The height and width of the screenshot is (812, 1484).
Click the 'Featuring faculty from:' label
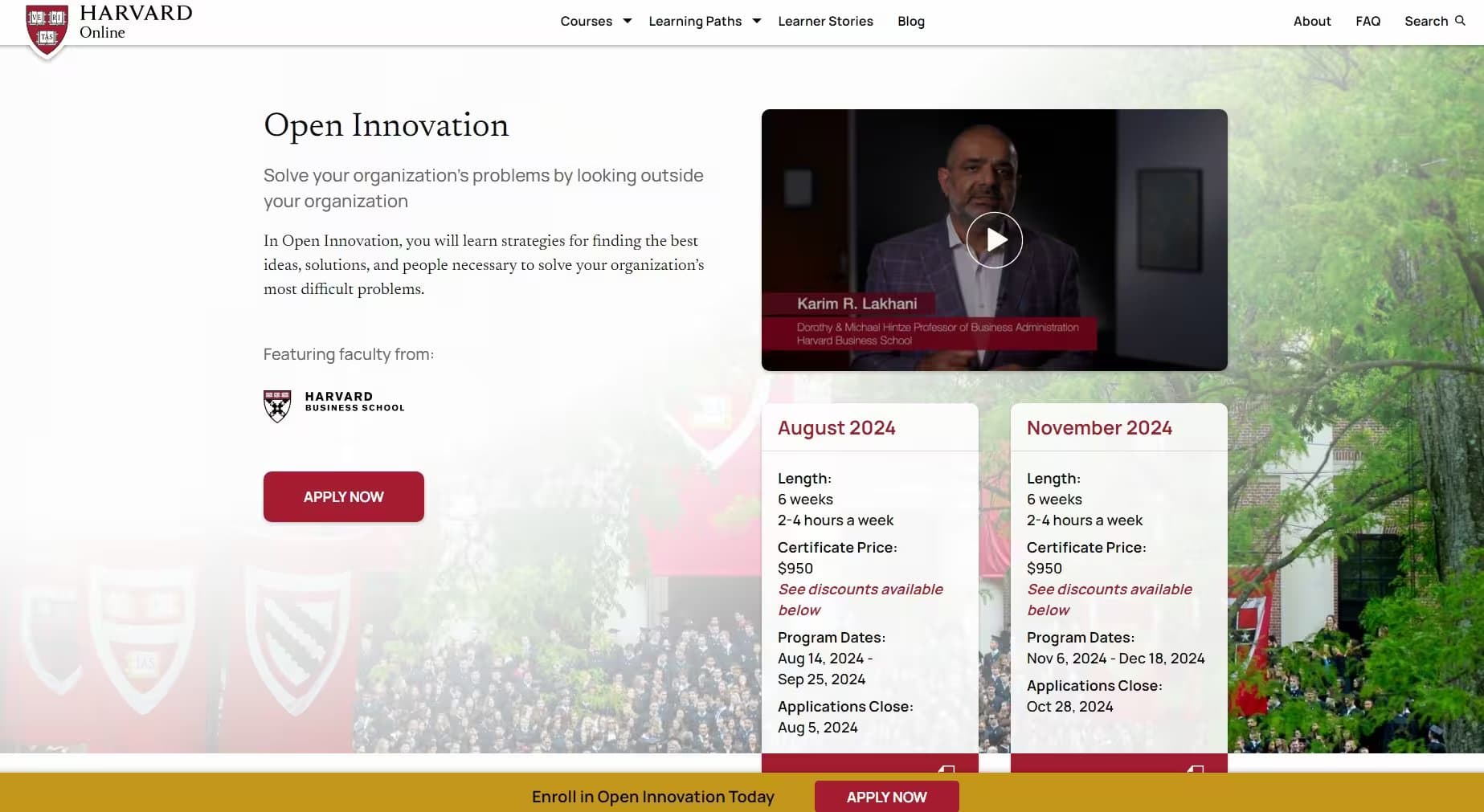[x=349, y=354]
